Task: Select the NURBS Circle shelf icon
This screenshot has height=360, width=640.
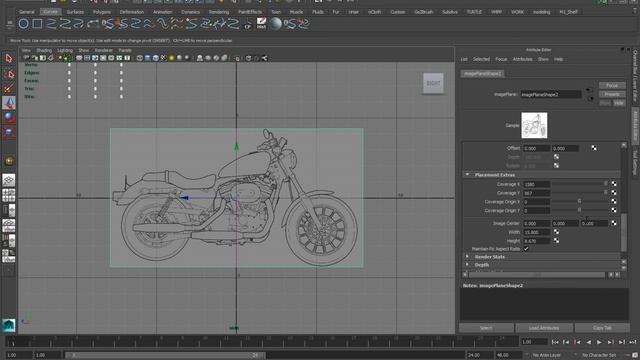Action: pyautogui.click(x=24, y=24)
